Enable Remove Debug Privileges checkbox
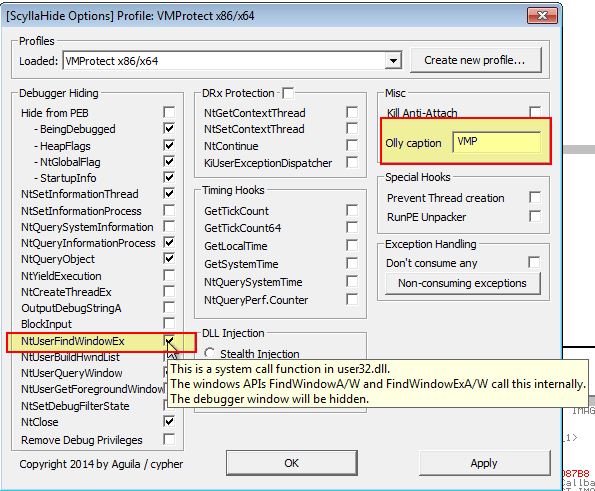595x491 pixels. [x=169, y=439]
